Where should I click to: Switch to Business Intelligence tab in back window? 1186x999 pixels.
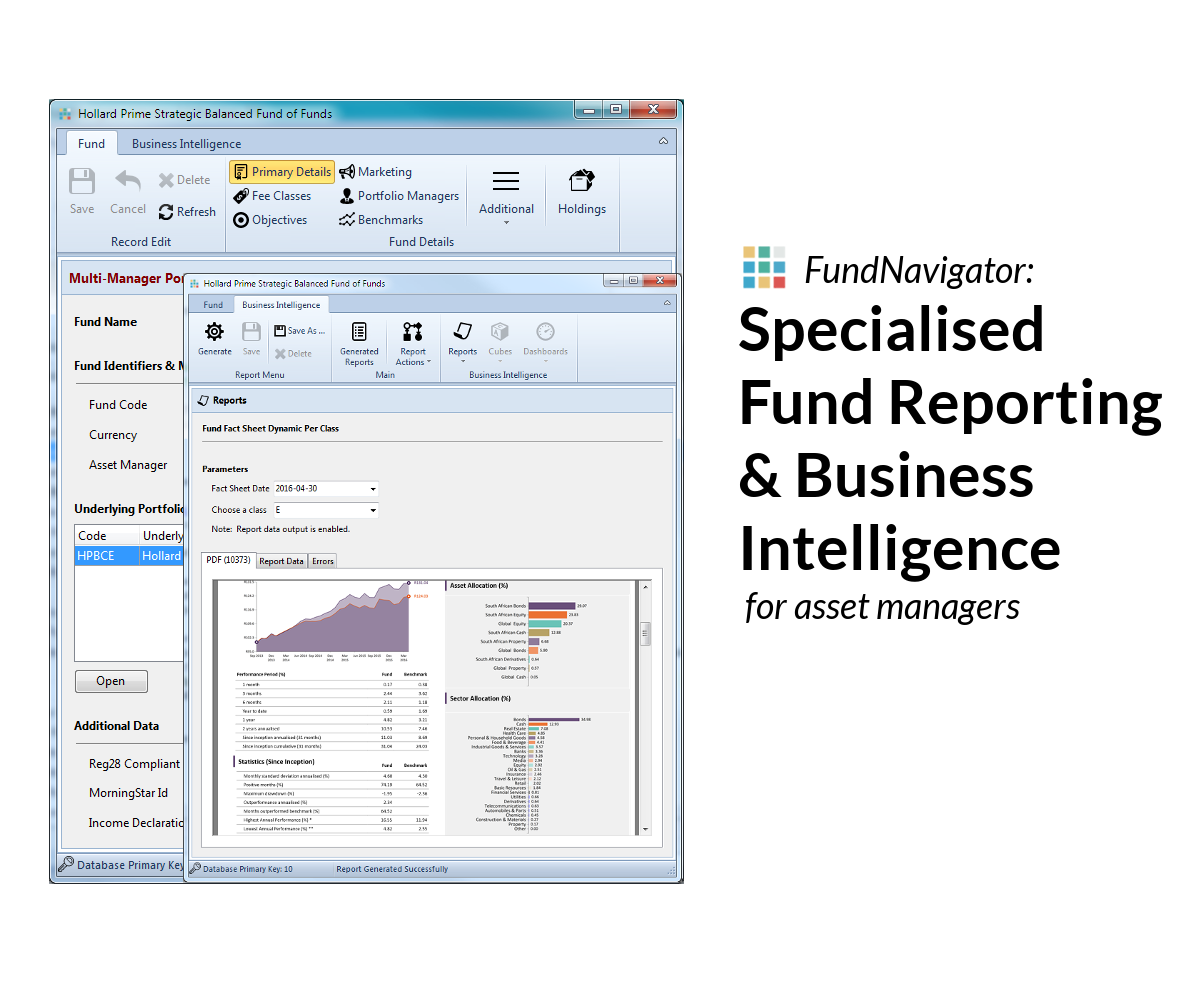coord(186,144)
